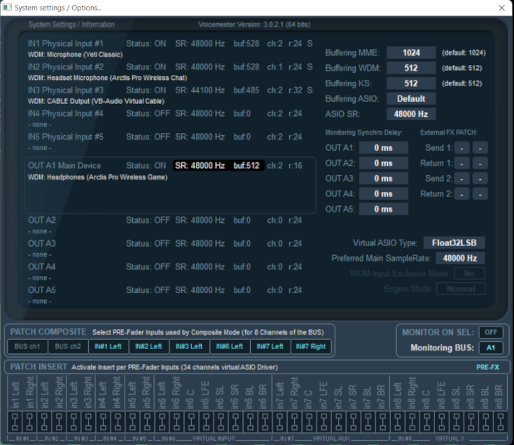Toggle MONITOR ON SEL off button
The image size is (514, 445).
click(x=491, y=332)
